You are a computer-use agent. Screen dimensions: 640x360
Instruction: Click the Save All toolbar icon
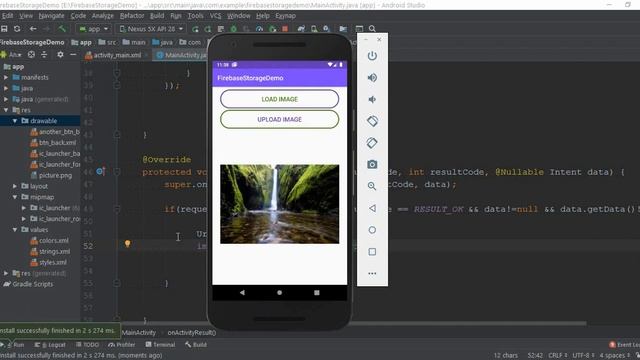click(x=4, y=29)
